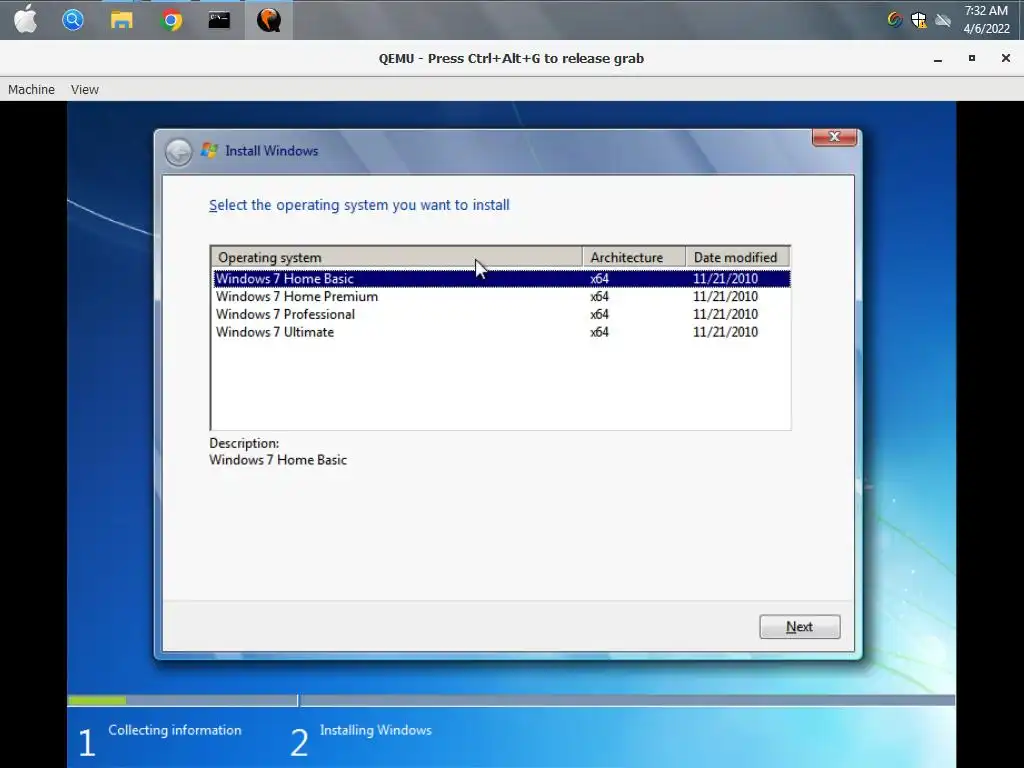Select Windows 7 Professional row
The image size is (1024, 768).
coord(502,314)
